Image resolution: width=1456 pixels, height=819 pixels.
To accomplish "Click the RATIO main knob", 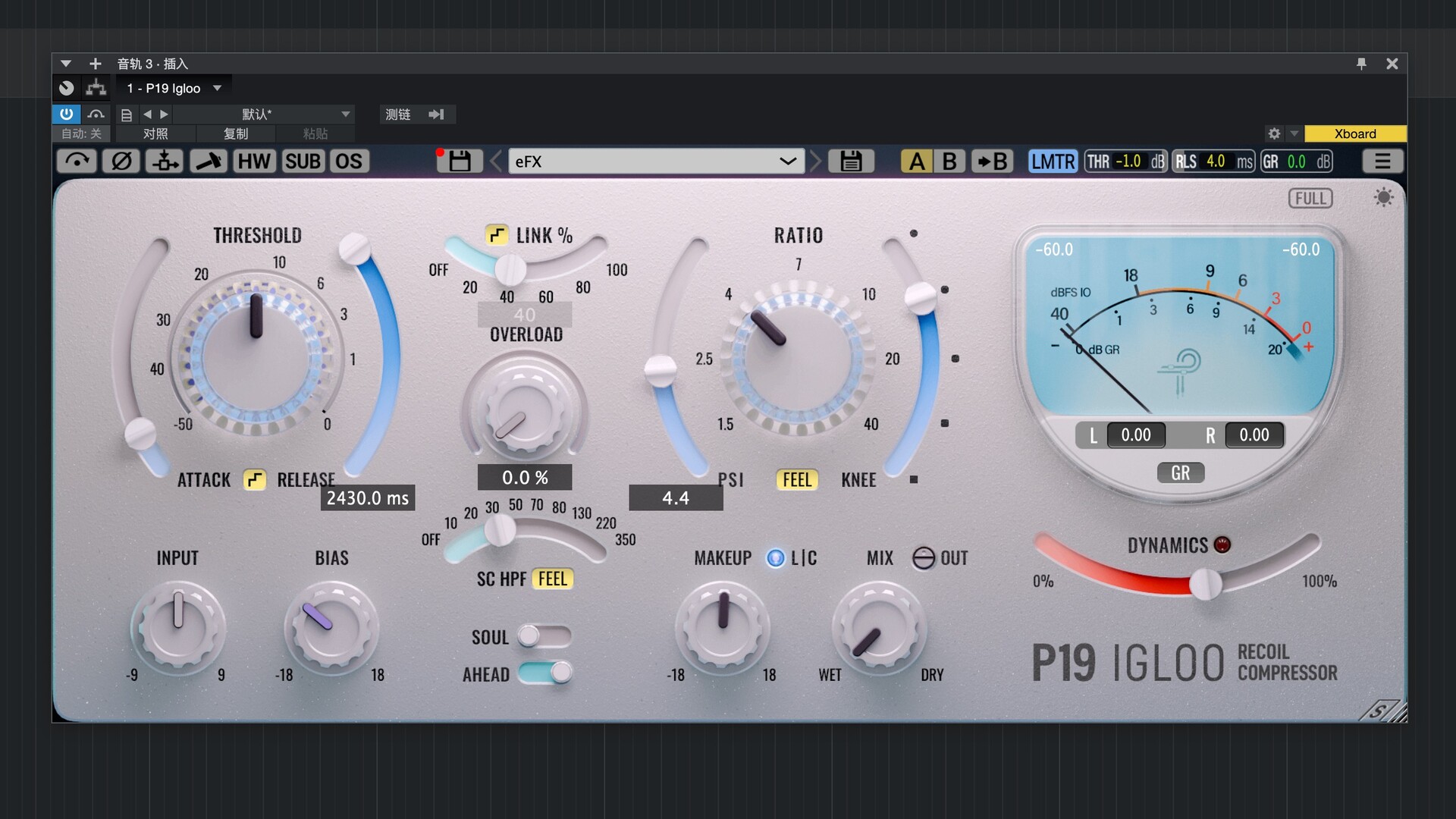I will point(798,357).
